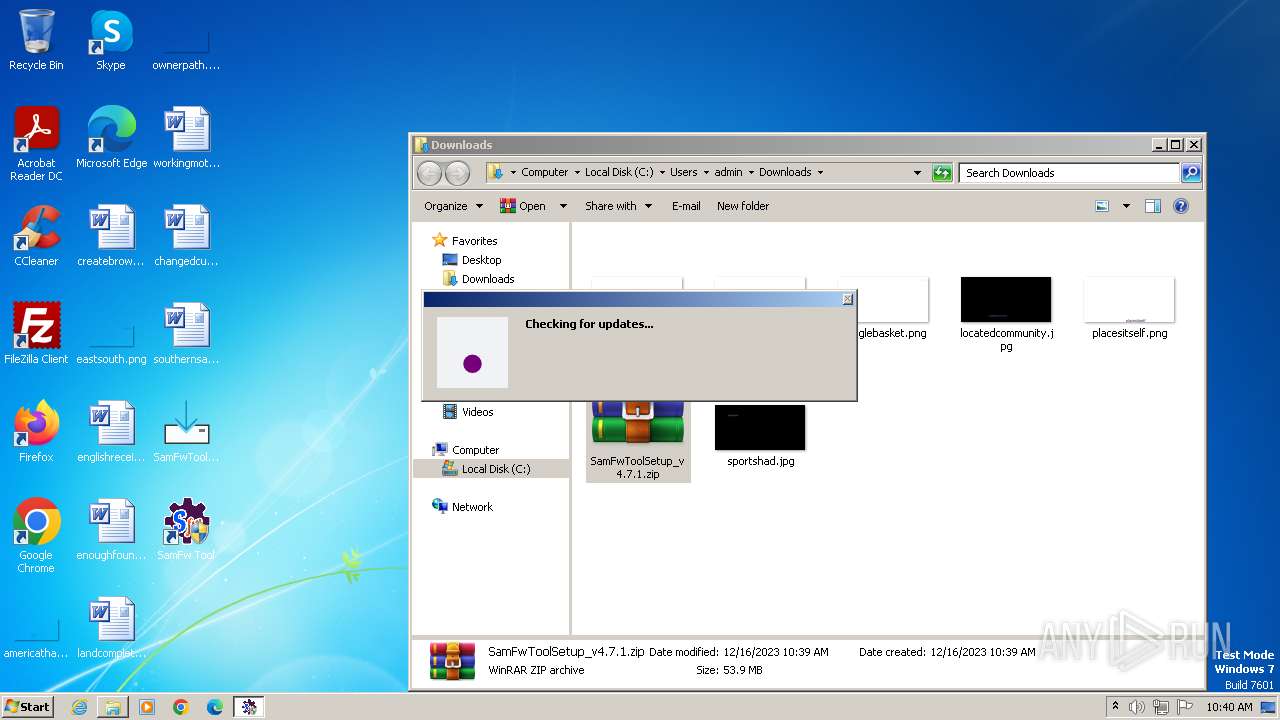Launch Skype from the desktop
This screenshot has height=720, width=1280.
tap(110, 40)
